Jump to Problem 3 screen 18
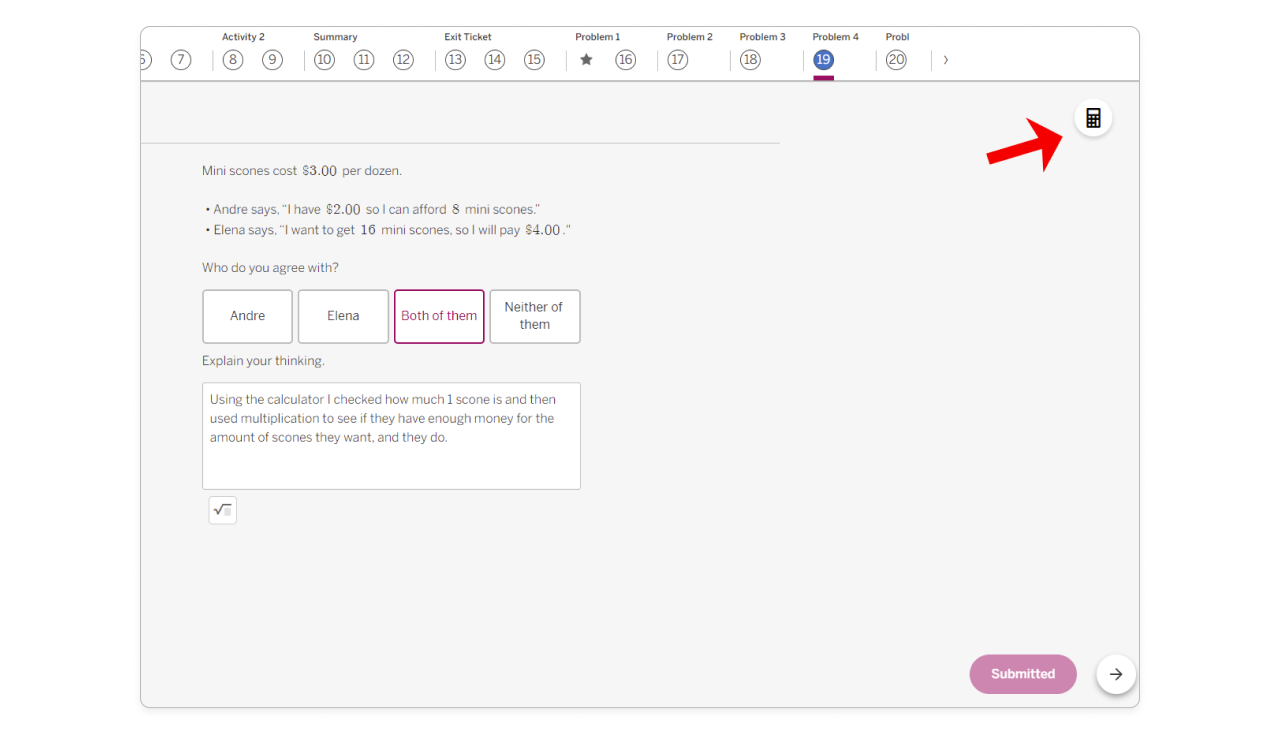Image resolution: width=1280 pixels, height=735 pixels. pyautogui.click(x=750, y=60)
